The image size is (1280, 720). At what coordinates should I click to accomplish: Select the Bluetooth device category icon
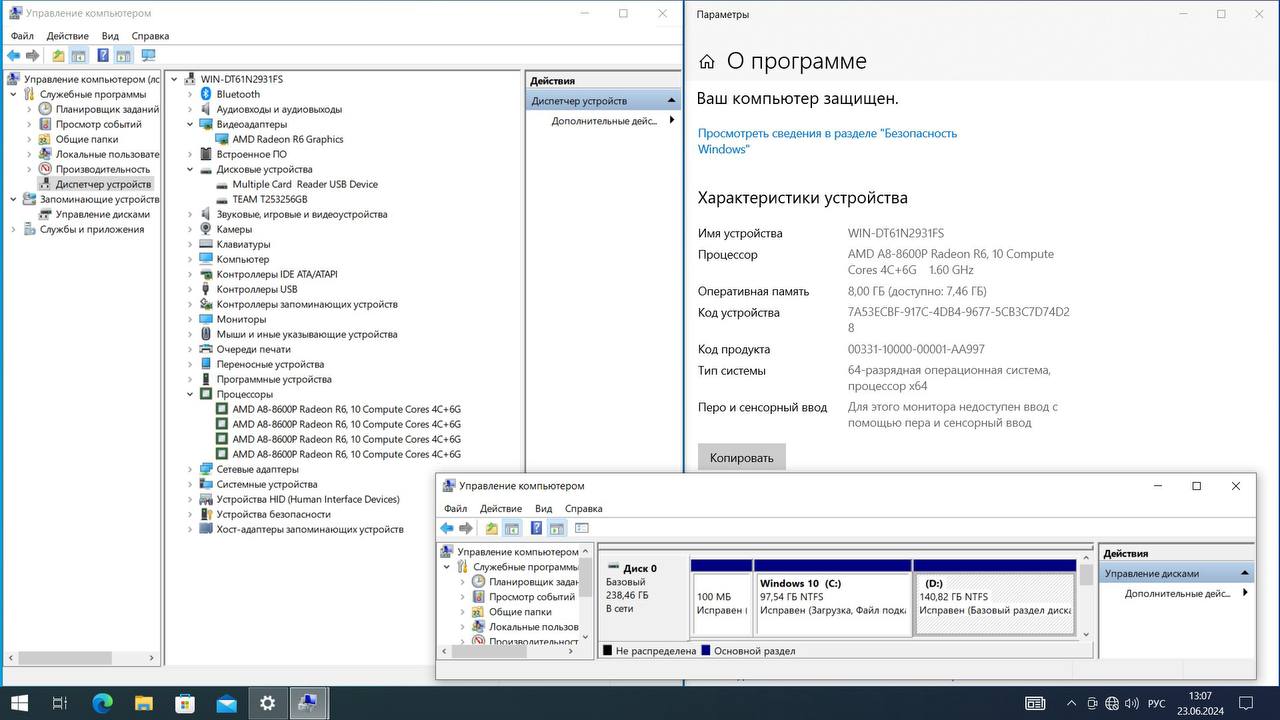(207, 94)
